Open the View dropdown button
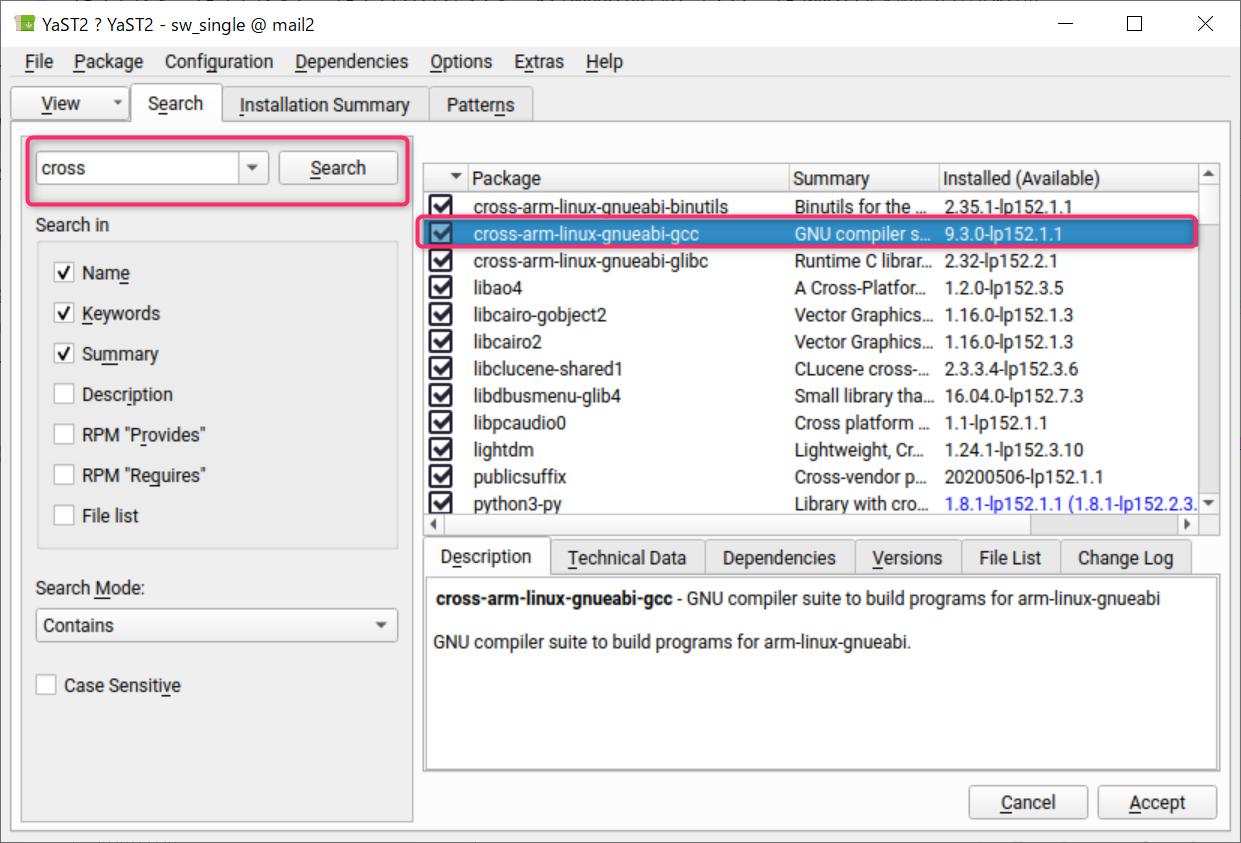The height and width of the screenshot is (843, 1241). [70, 104]
